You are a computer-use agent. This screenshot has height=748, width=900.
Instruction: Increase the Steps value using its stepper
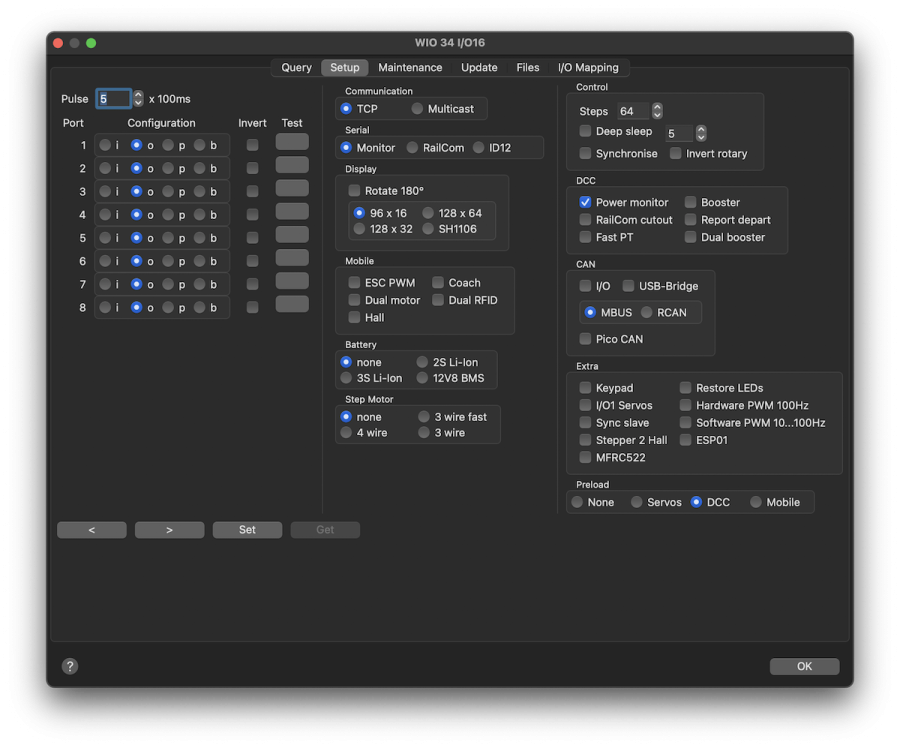(657, 106)
